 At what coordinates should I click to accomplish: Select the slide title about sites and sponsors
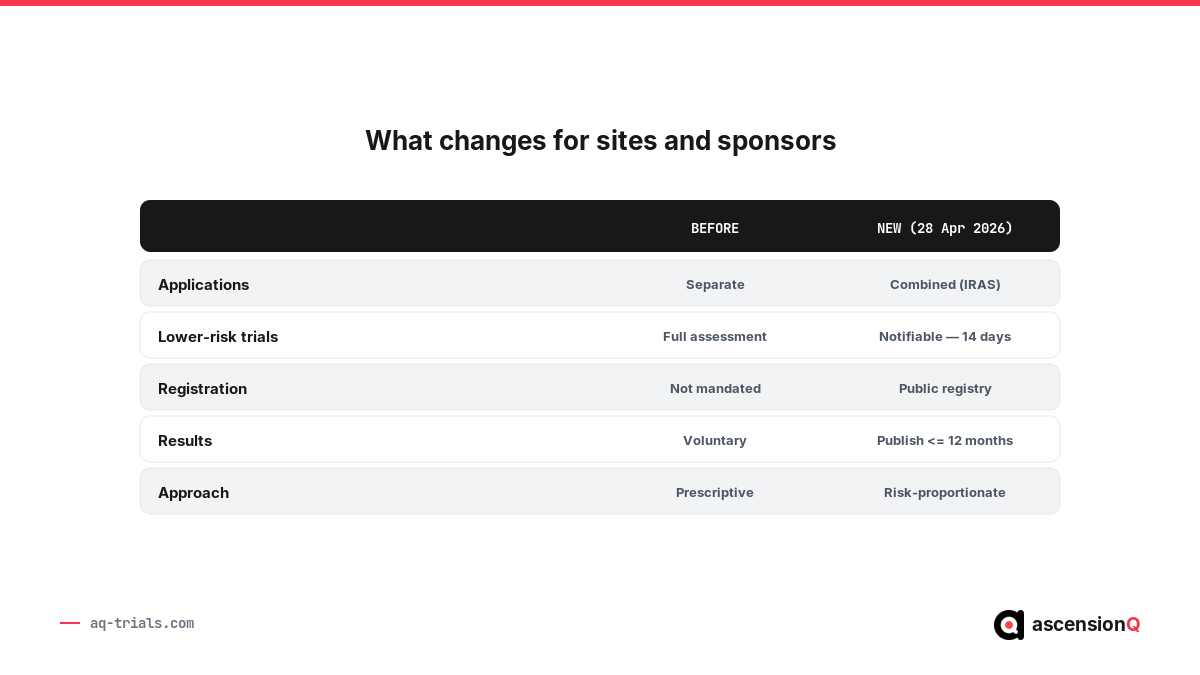point(600,141)
